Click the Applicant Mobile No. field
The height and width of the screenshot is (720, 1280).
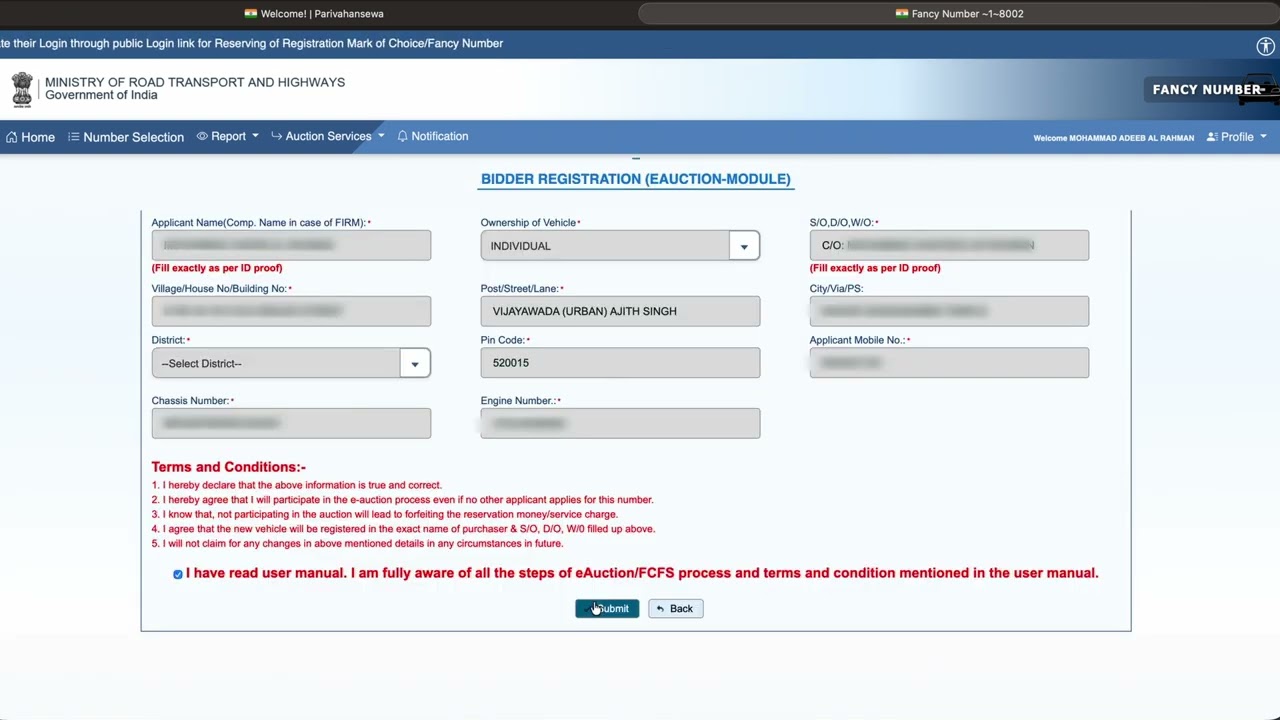(x=949, y=363)
